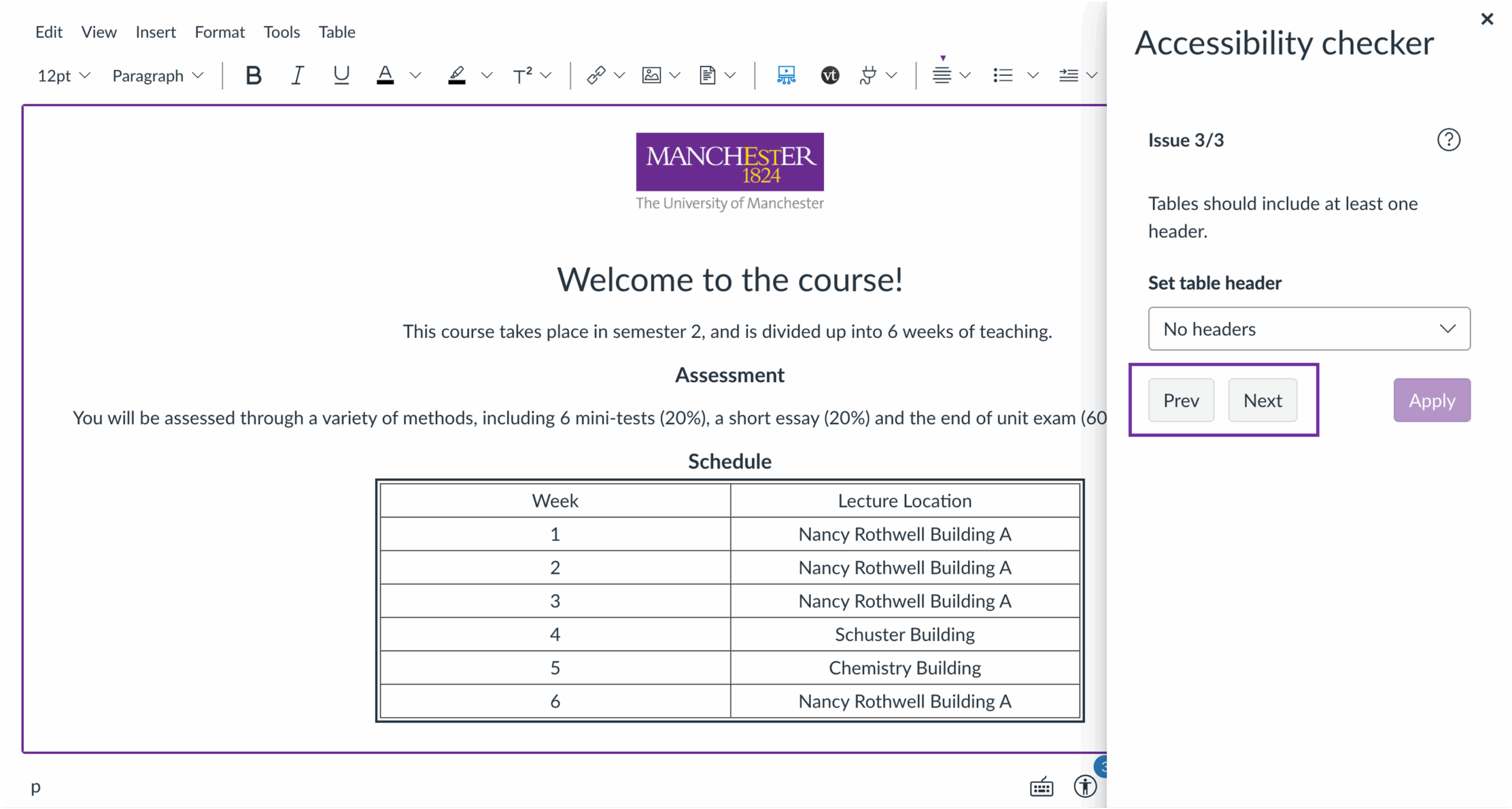Image resolution: width=1512 pixels, height=809 pixels.
Task: Open the Table menu
Action: (x=337, y=32)
